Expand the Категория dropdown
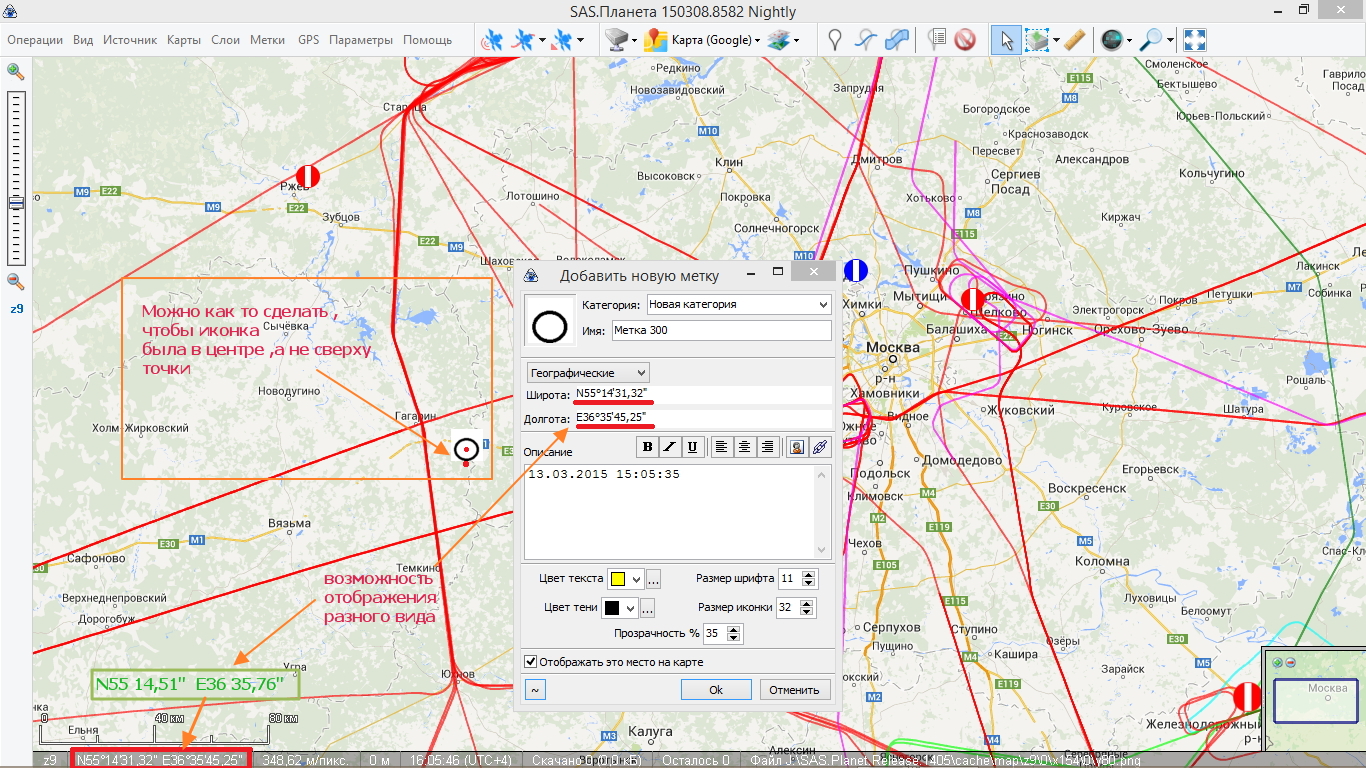The height and width of the screenshot is (768, 1366). [x=823, y=304]
